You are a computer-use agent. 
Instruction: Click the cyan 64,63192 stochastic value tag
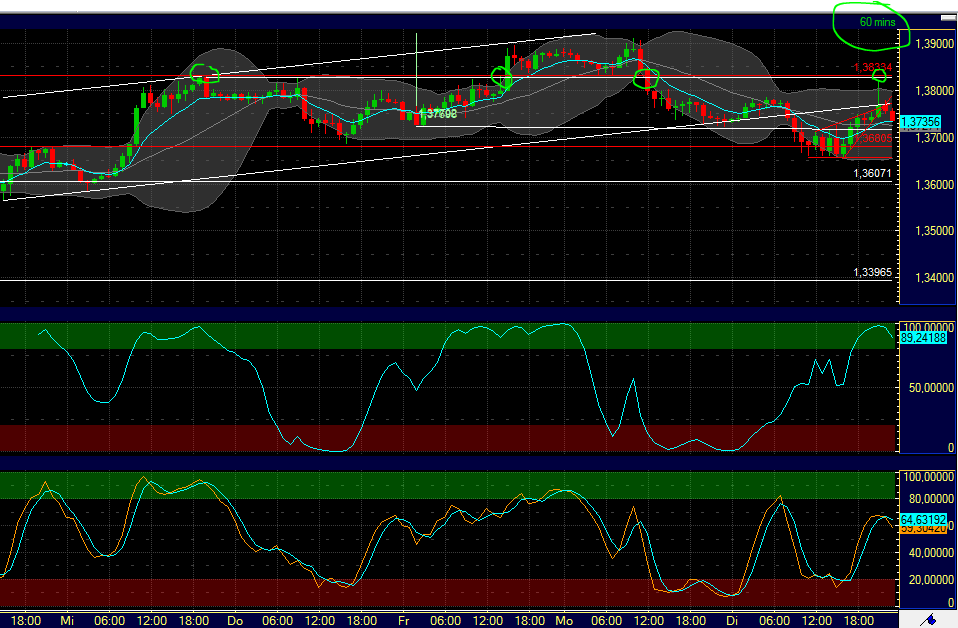click(923, 520)
